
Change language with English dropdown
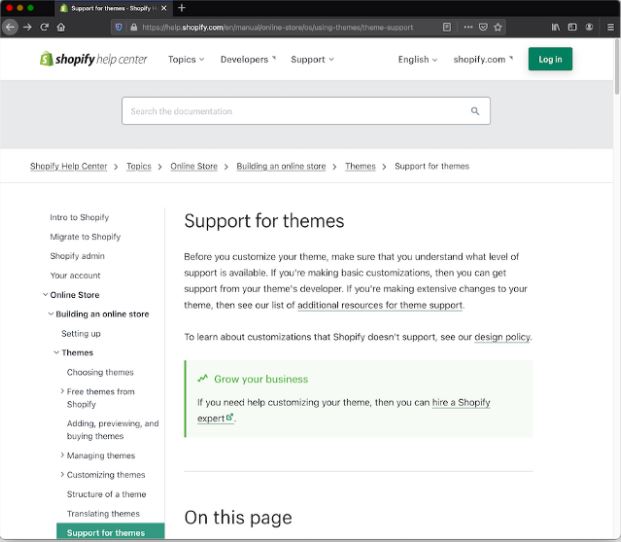(x=417, y=59)
